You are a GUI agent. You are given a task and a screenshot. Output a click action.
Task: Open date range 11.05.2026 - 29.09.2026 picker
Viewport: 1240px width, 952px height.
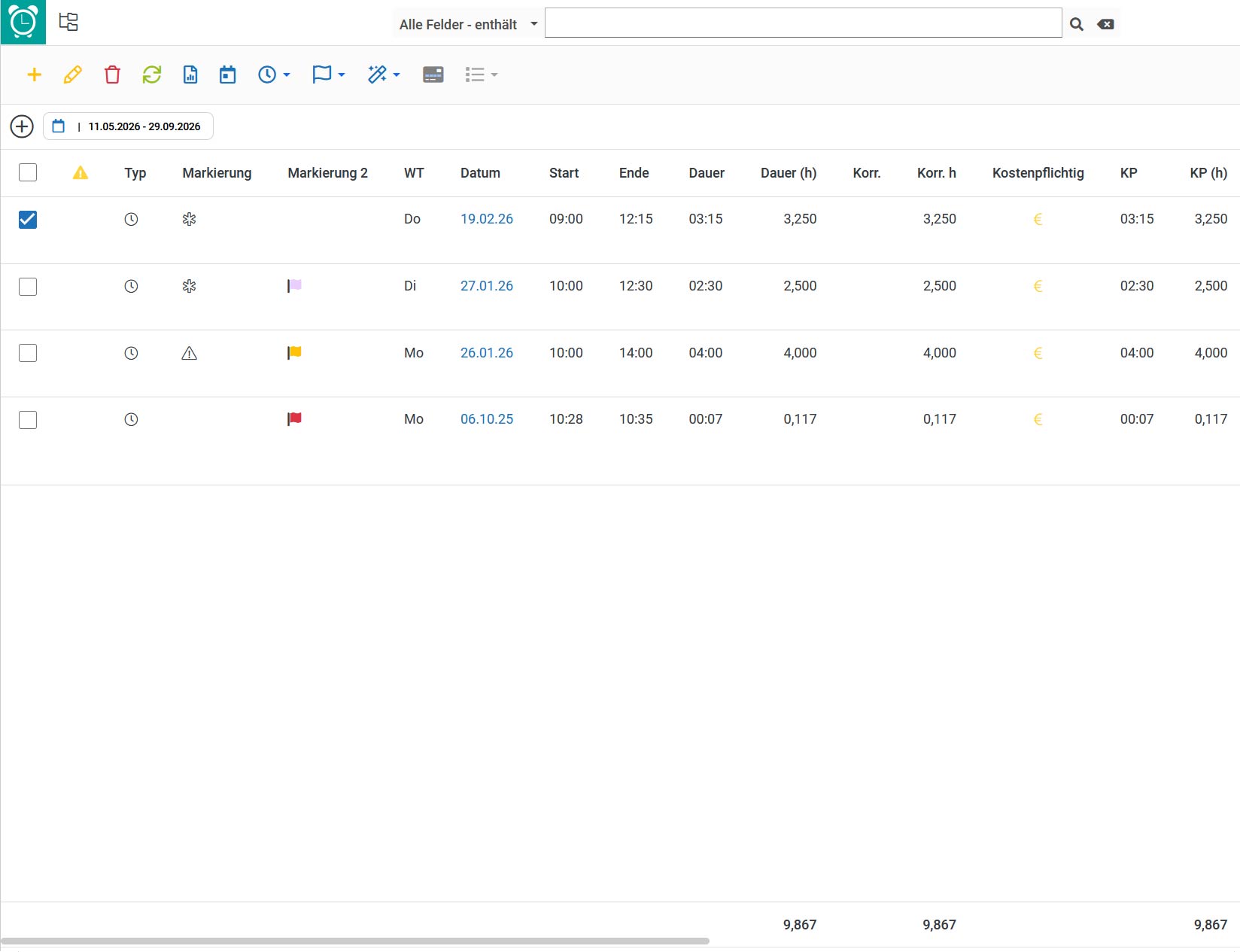pyautogui.click(x=128, y=126)
